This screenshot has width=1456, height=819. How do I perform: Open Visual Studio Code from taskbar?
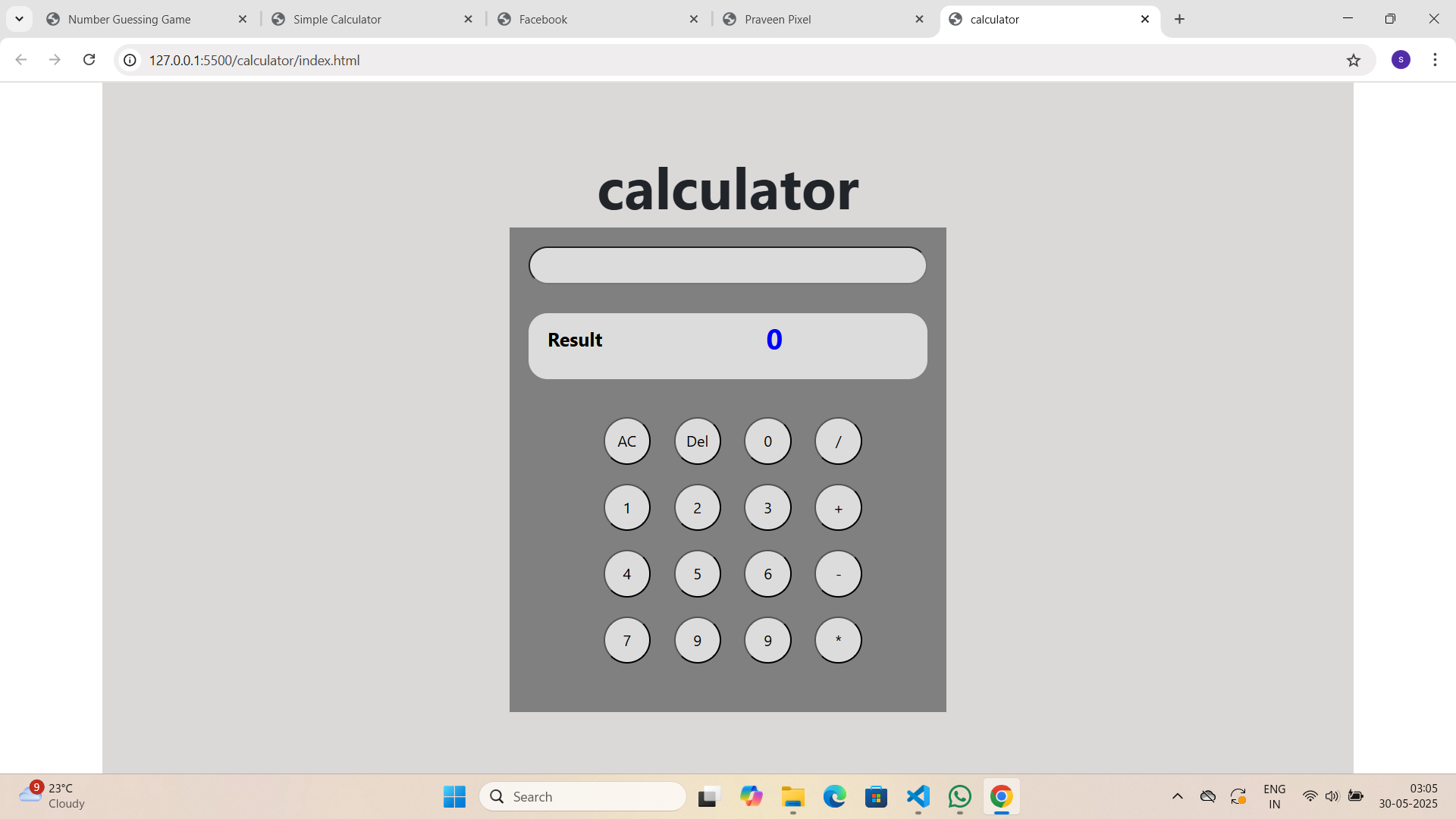tap(918, 796)
